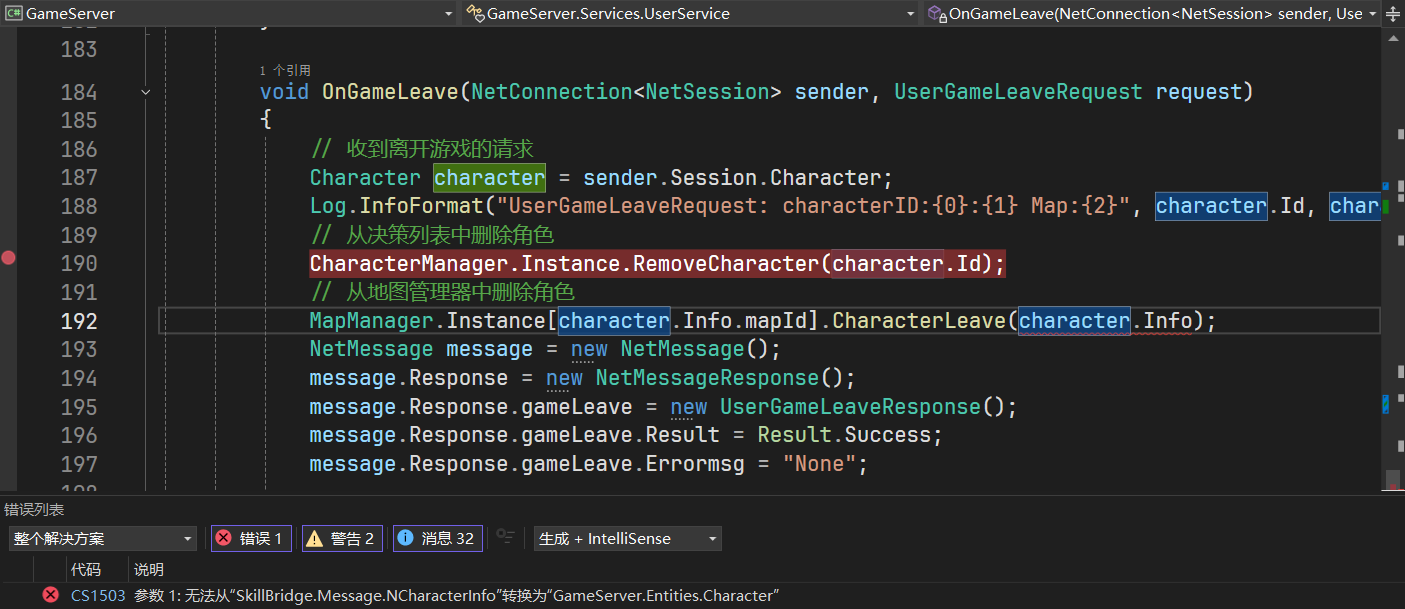This screenshot has height=609, width=1405.
Task: Click the 代码 column header
Action: pyautogui.click(x=86, y=569)
